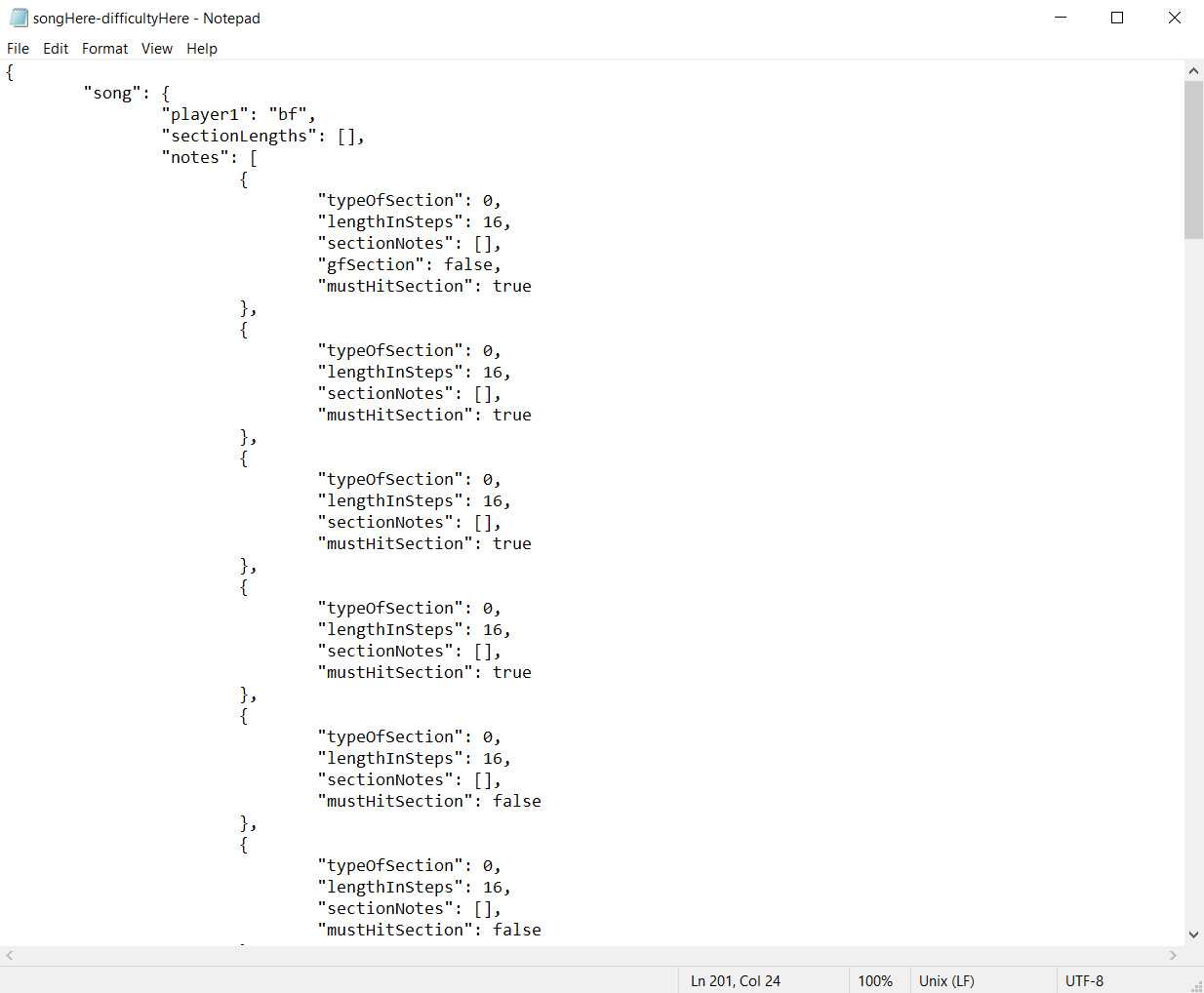
Task: Click the 100% zoom level indicator
Action: tap(876, 980)
